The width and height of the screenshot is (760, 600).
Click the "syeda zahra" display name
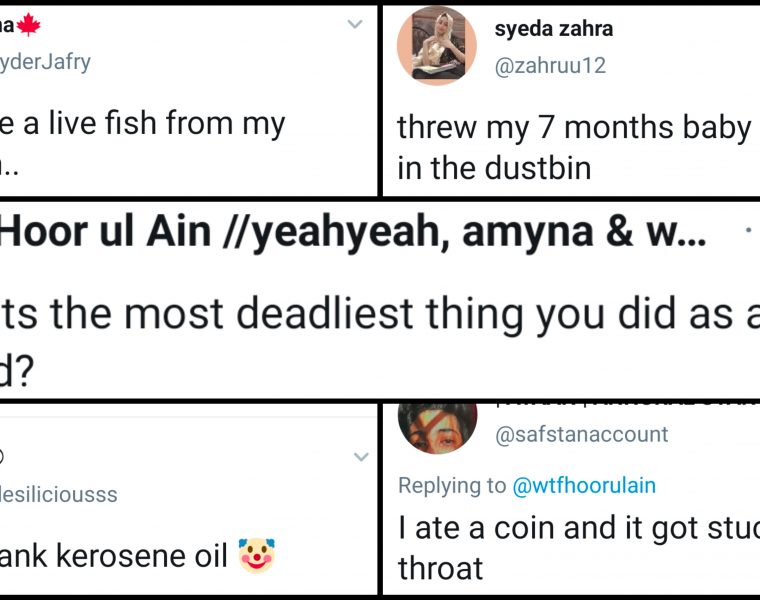coord(553,28)
